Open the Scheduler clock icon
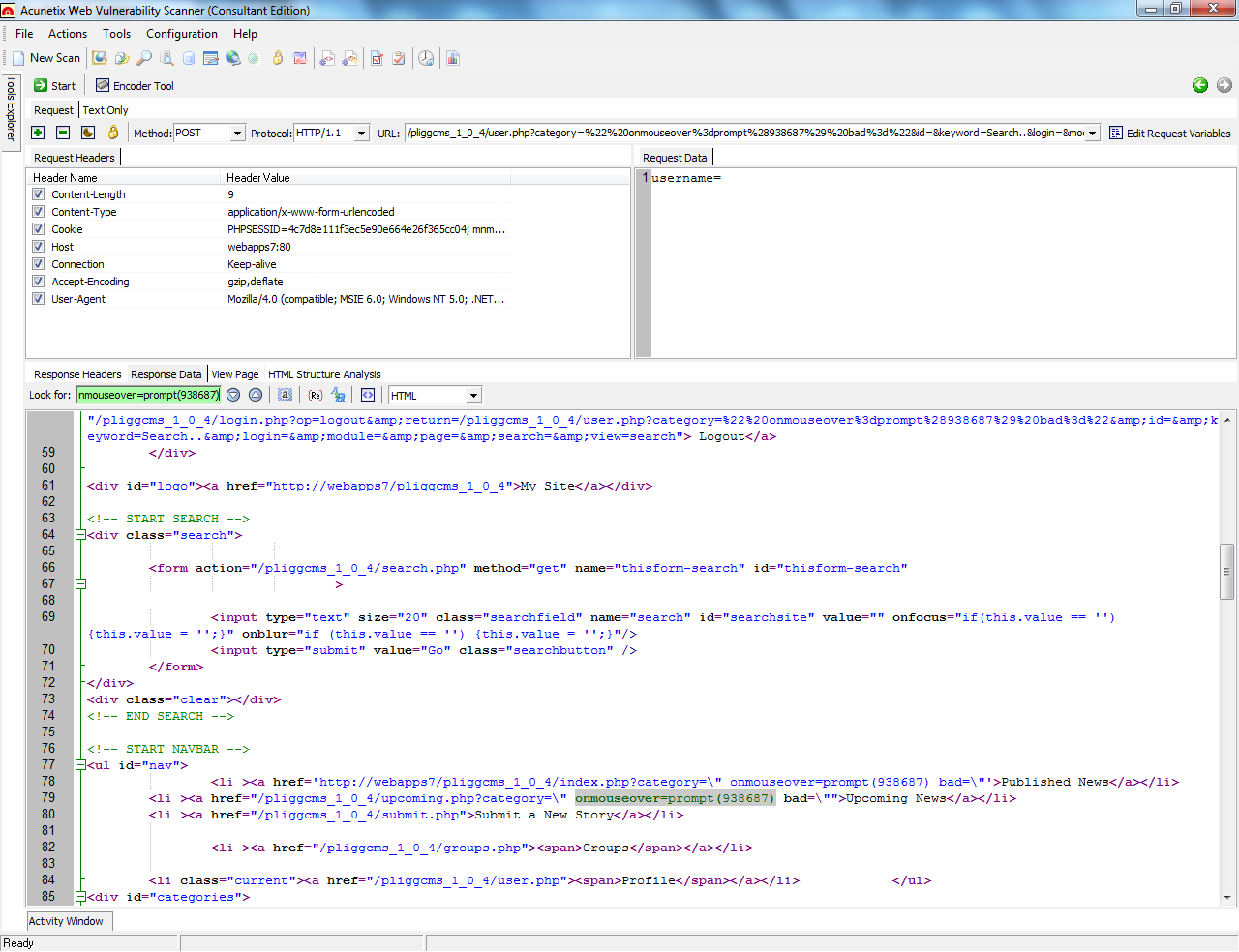Image resolution: width=1239 pixels, height=952 pixels. (x=426, y=58)
